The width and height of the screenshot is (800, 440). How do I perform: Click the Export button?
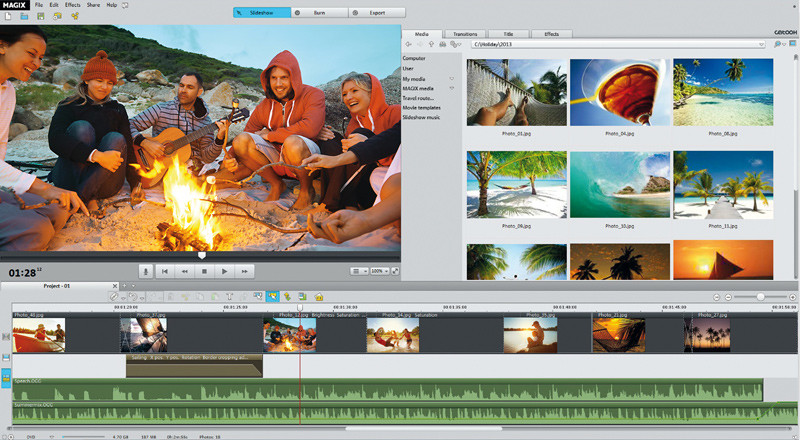tap(377, 13)
